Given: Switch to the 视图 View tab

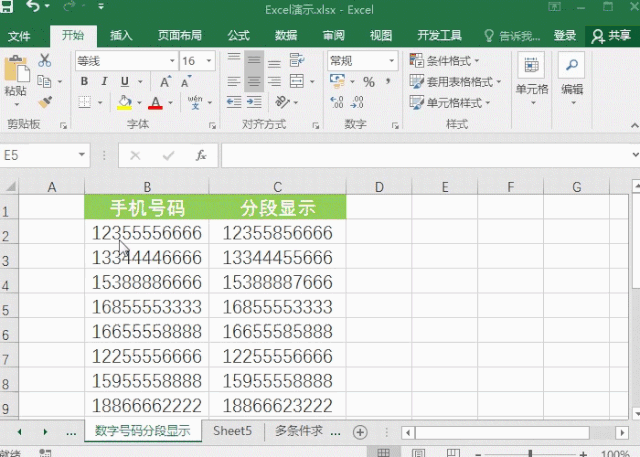Looking at the screenshot, I should [x=381, y=36].
